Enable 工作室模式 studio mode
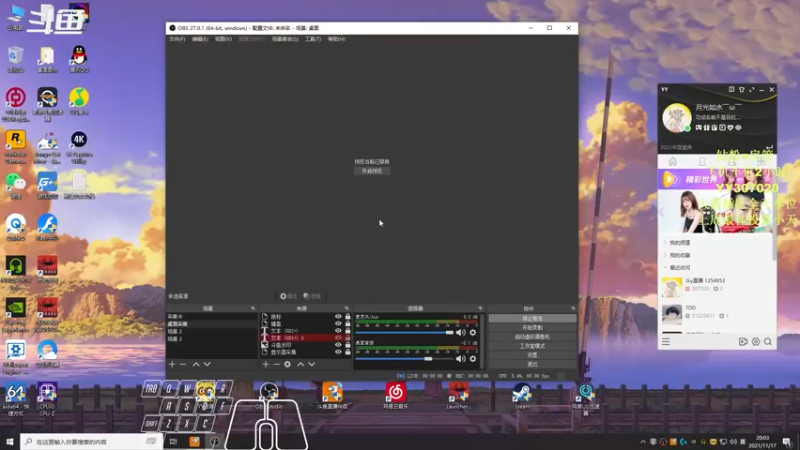 [532, 346]
